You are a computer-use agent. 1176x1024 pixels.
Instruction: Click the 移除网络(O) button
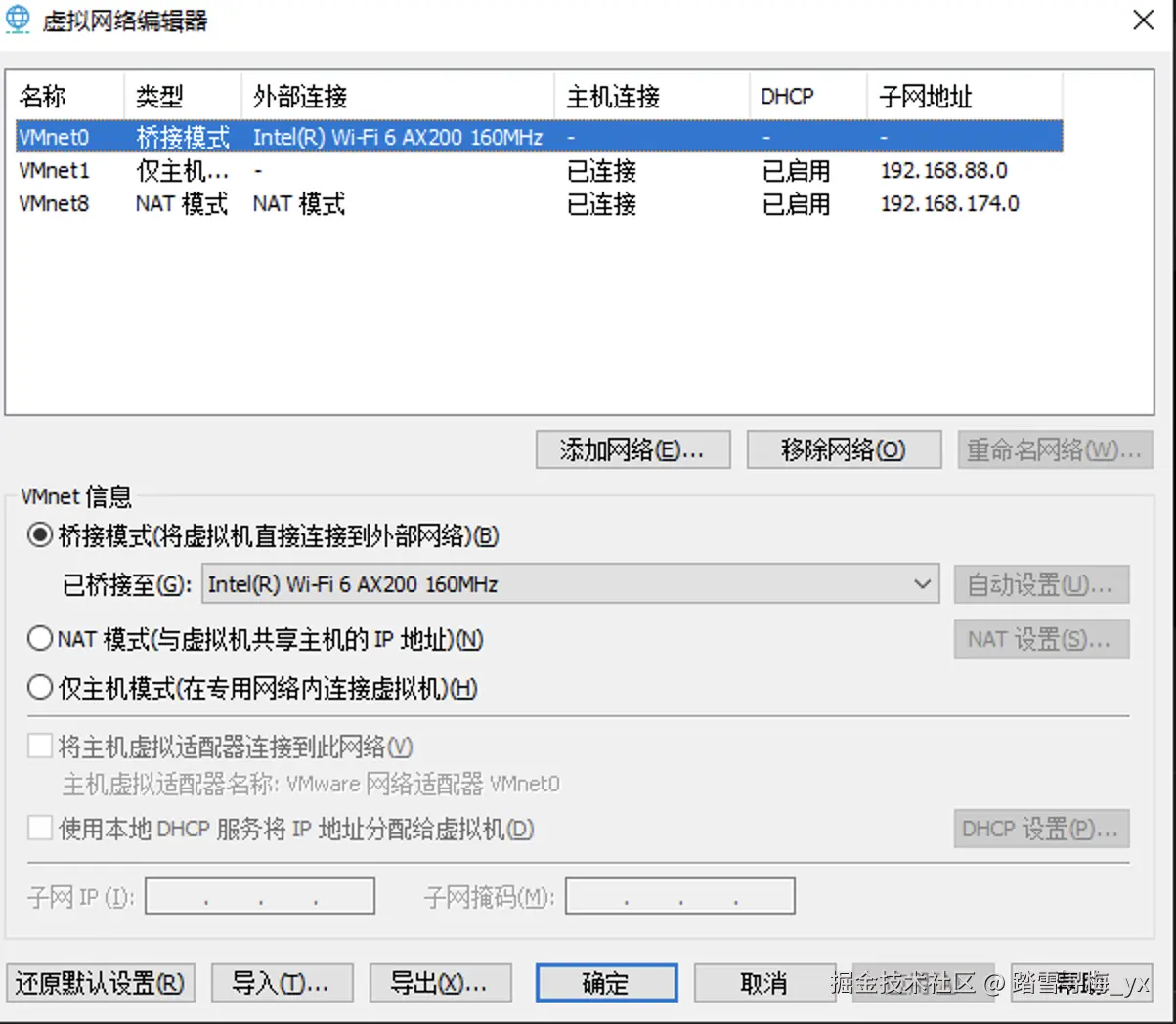[x=844, y=449]
